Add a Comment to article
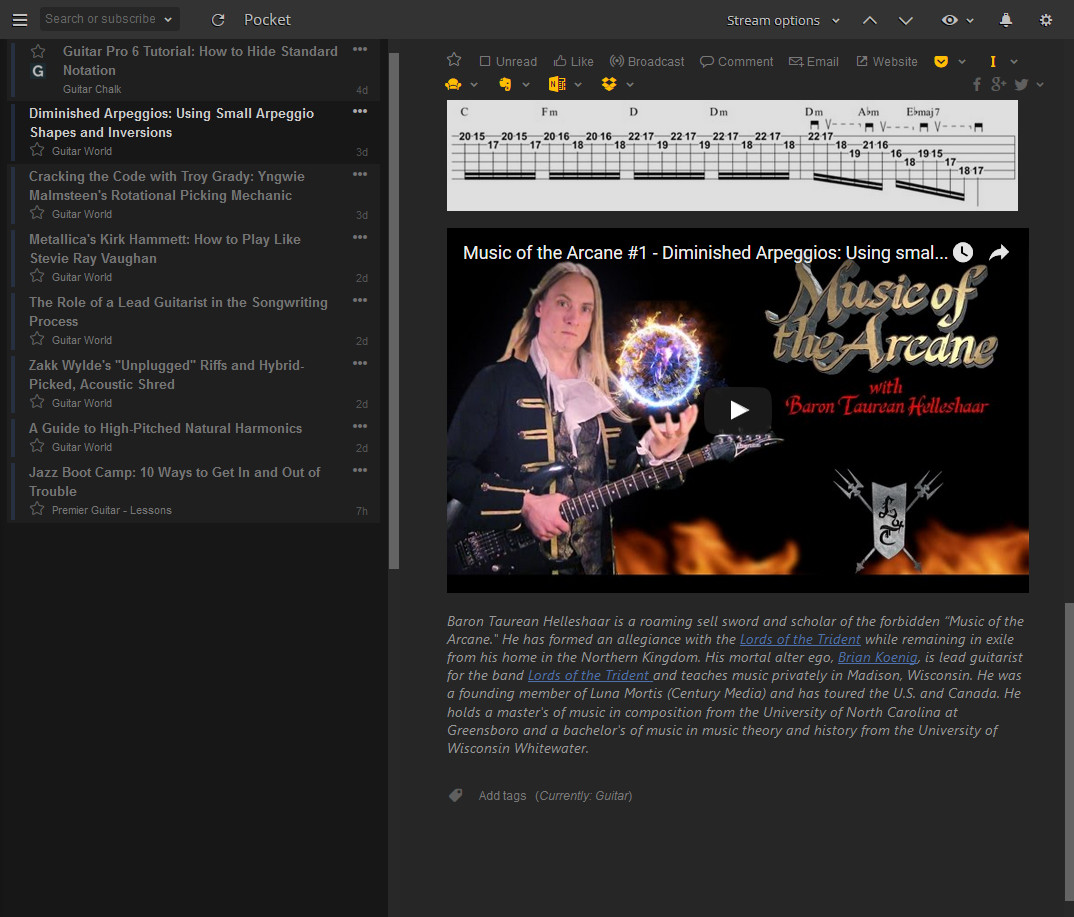This screenshot has height=917, width=1074. 736,62
